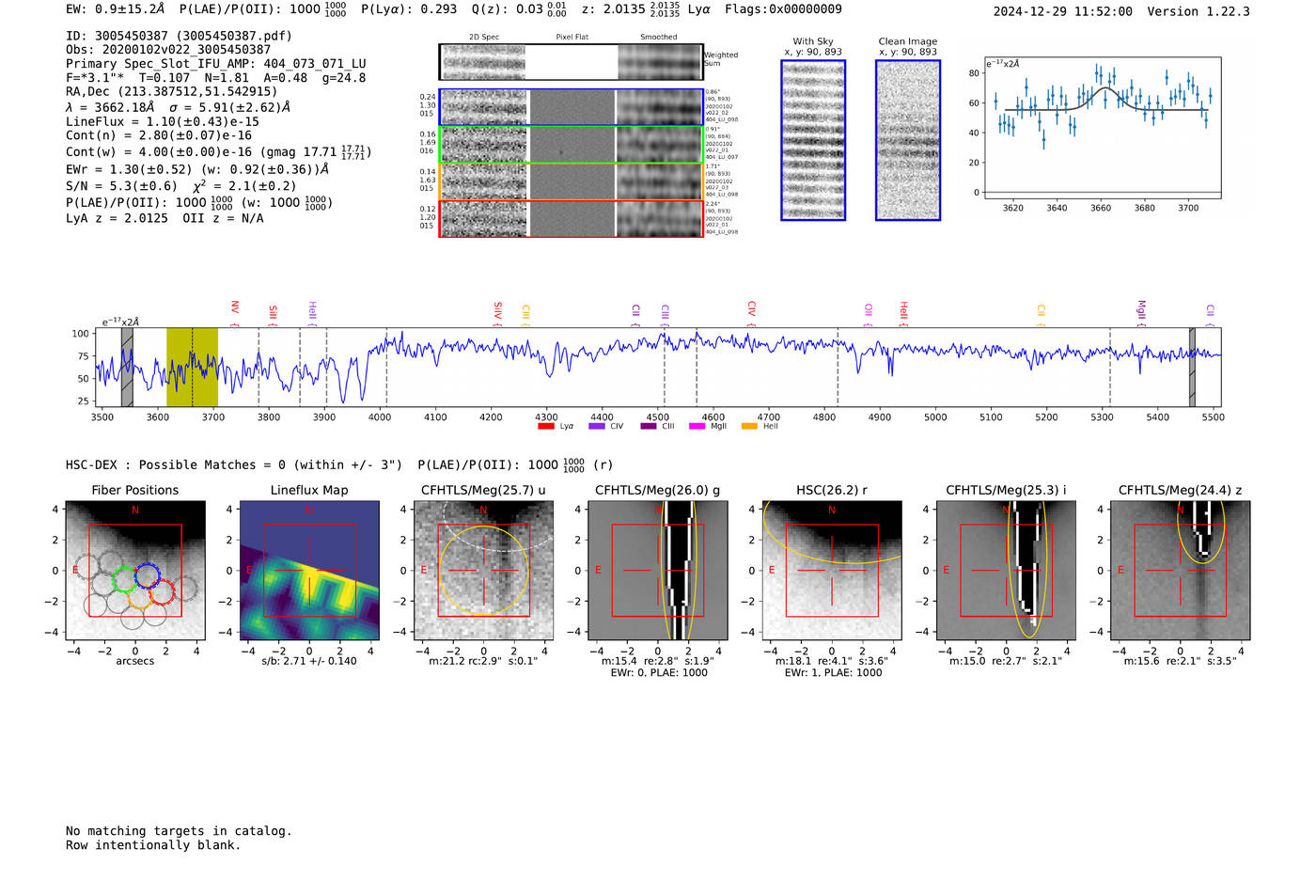Select the orange CII marker near 5200
The height and width of the screenshot is (896, 1316).
tap(1041, 312)
